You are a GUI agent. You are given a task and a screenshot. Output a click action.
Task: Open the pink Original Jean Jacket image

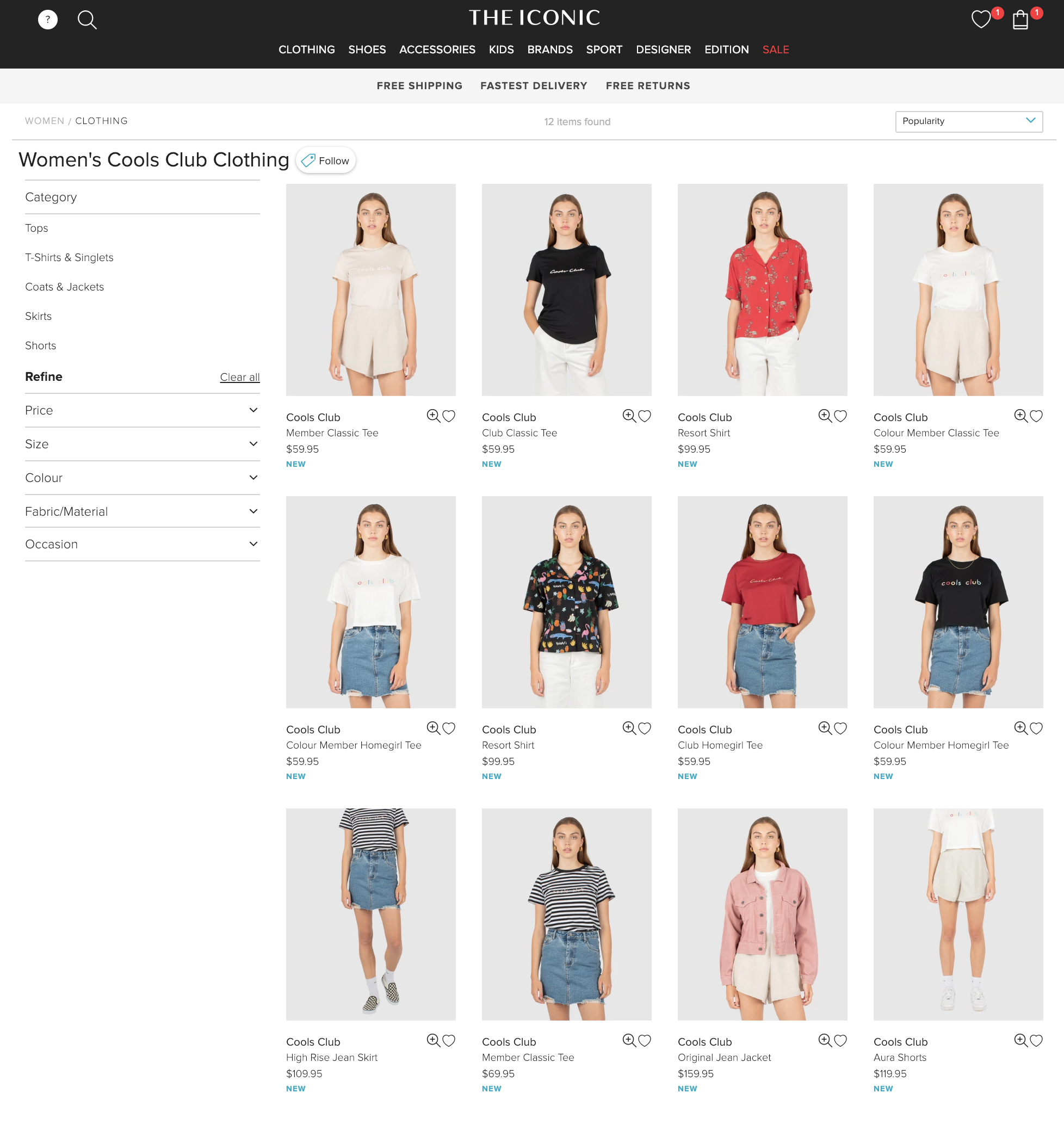pos(762,913)
